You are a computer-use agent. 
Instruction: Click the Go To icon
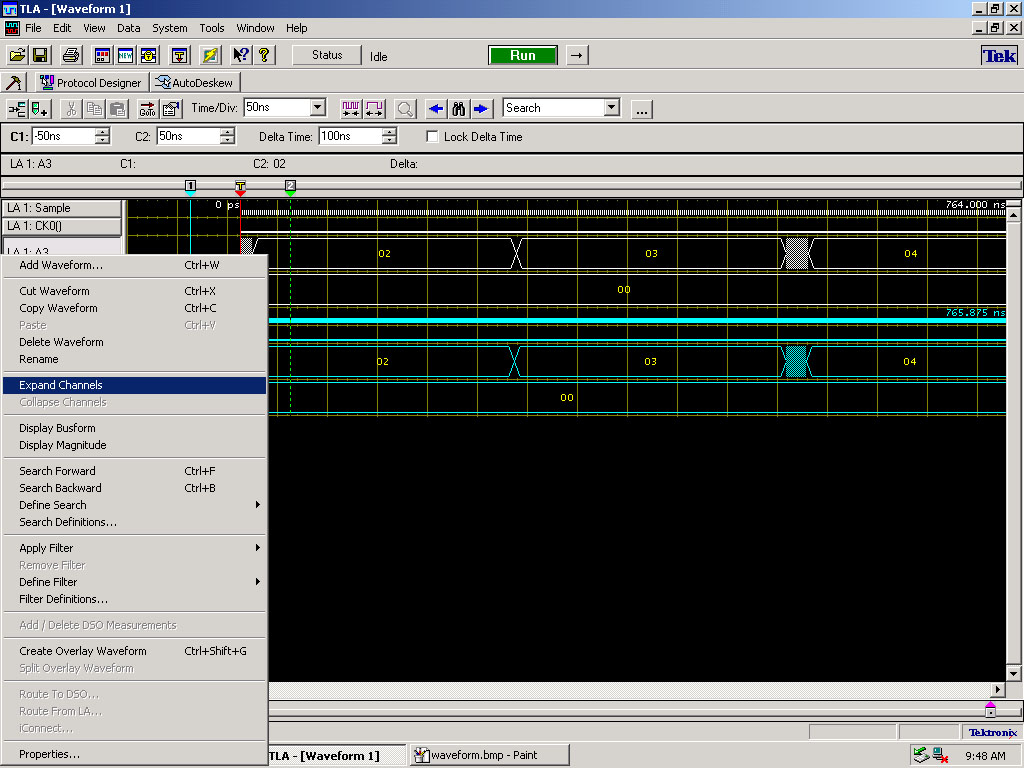(x=147, y=108)
